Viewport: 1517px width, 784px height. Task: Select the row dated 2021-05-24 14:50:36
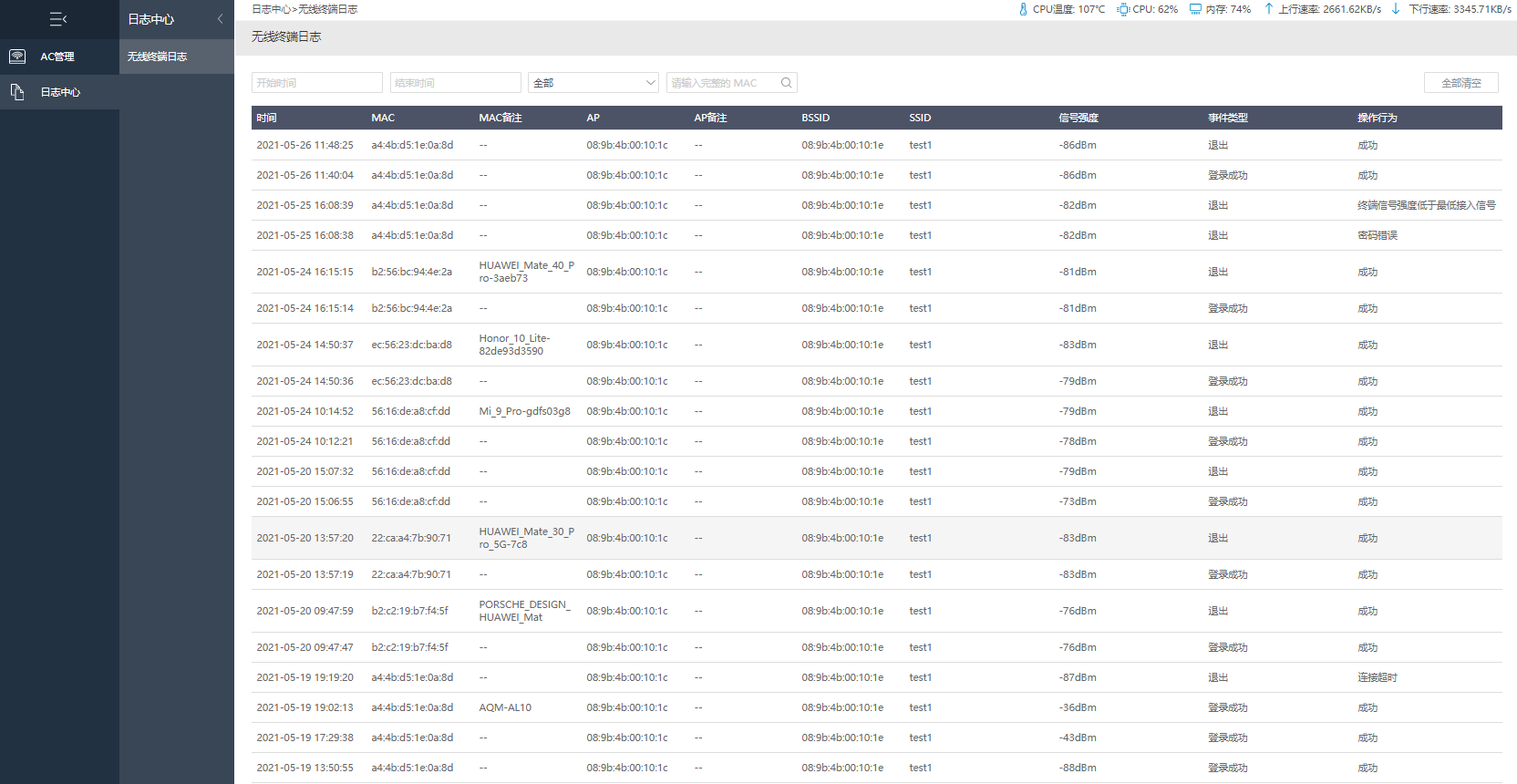(877, 381)
